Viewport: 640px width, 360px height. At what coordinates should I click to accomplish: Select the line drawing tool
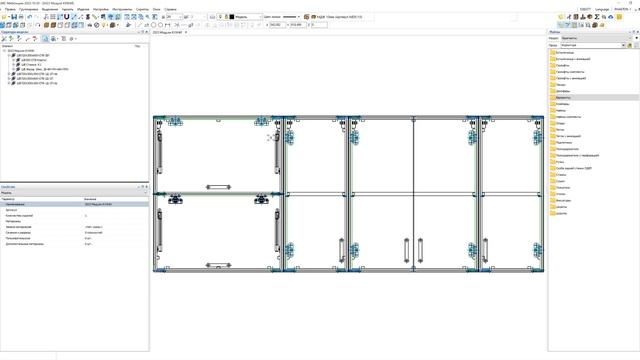click(x=139, y=25)
